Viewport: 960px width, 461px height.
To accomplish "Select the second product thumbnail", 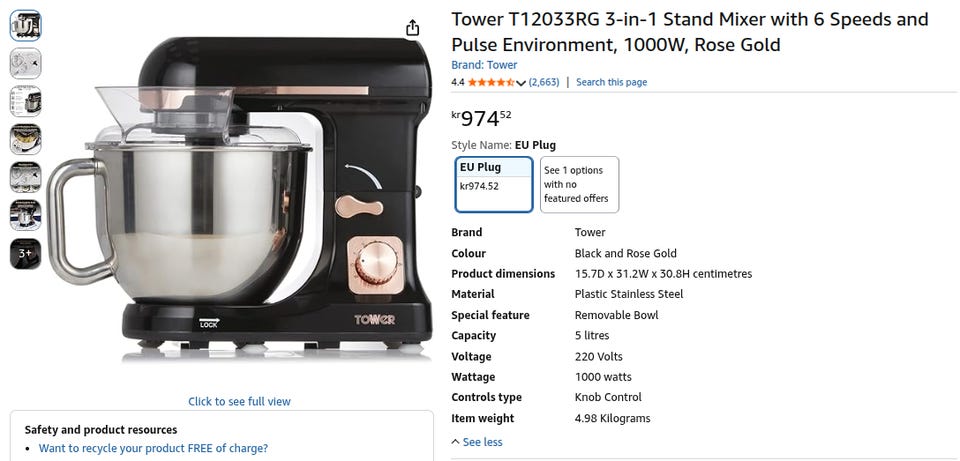I will pos(25,63).
